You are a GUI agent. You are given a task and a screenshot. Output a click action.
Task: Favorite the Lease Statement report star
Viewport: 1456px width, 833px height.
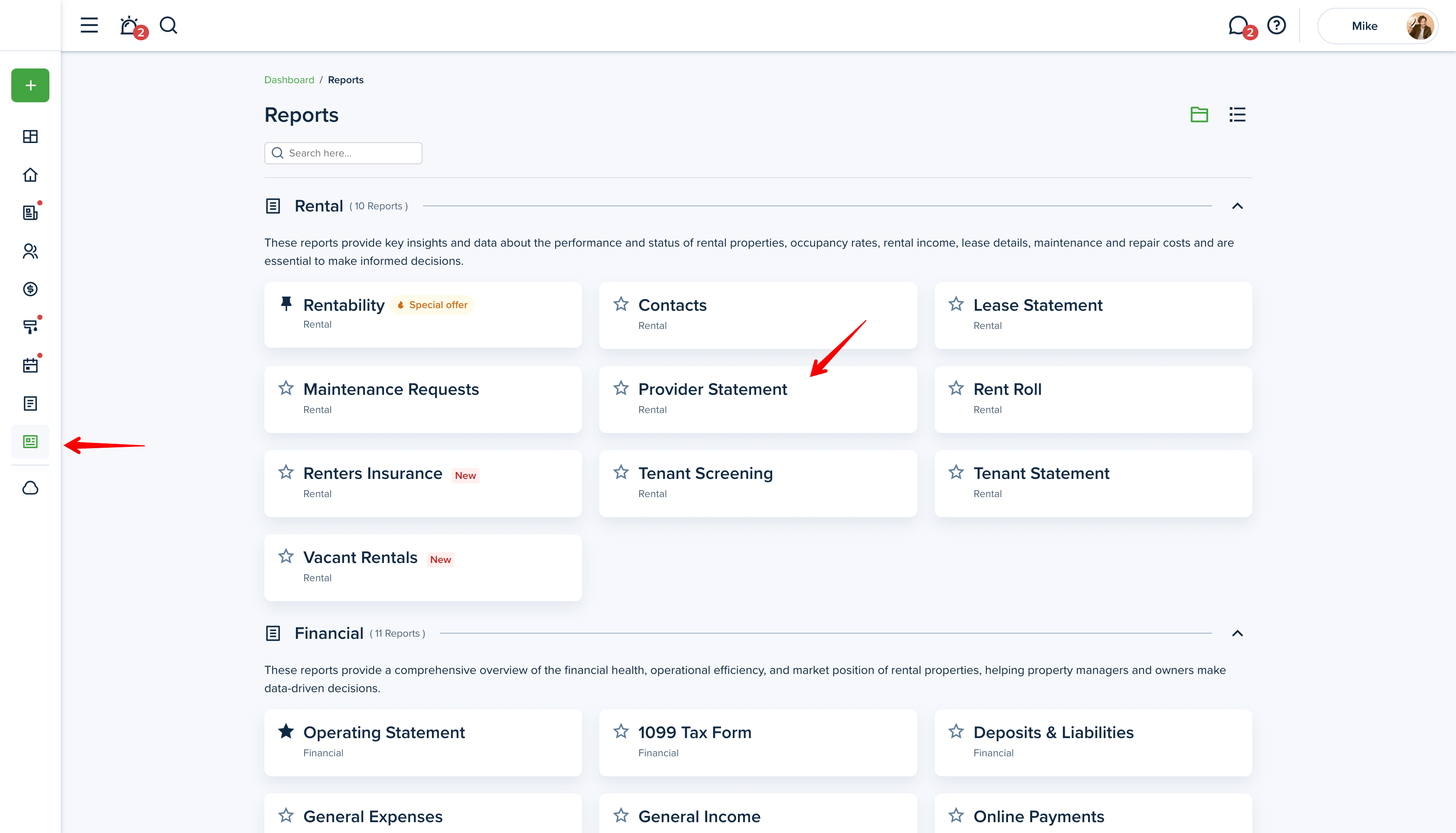[956, 304]
